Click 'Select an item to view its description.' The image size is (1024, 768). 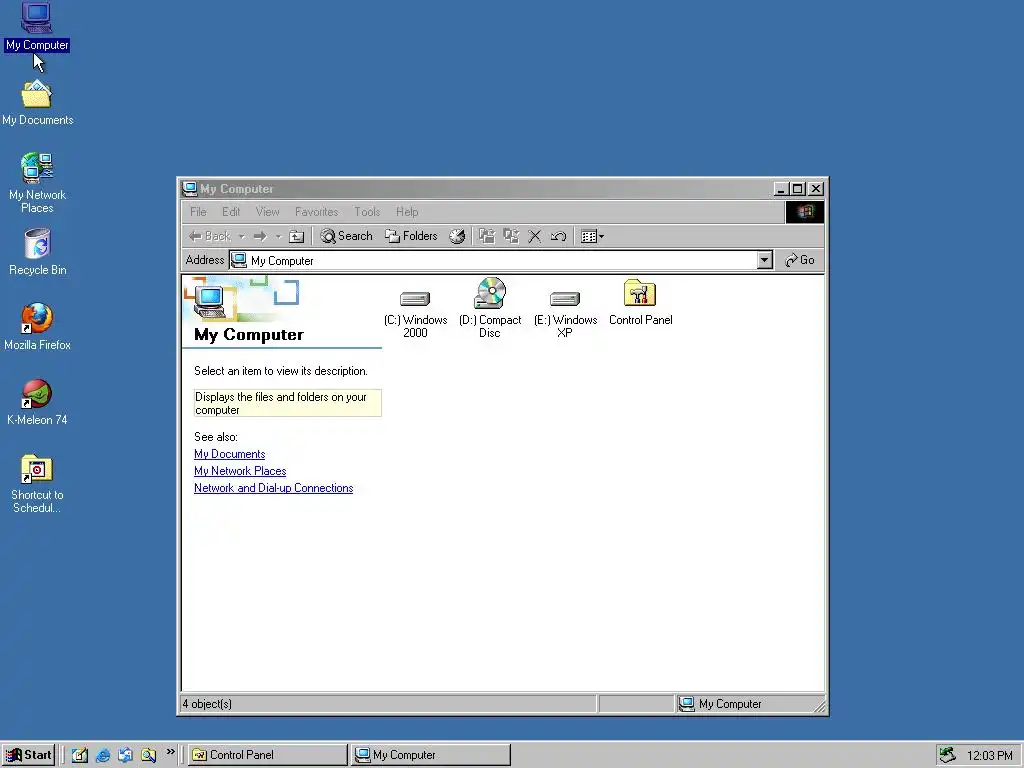tap(281, 371)
